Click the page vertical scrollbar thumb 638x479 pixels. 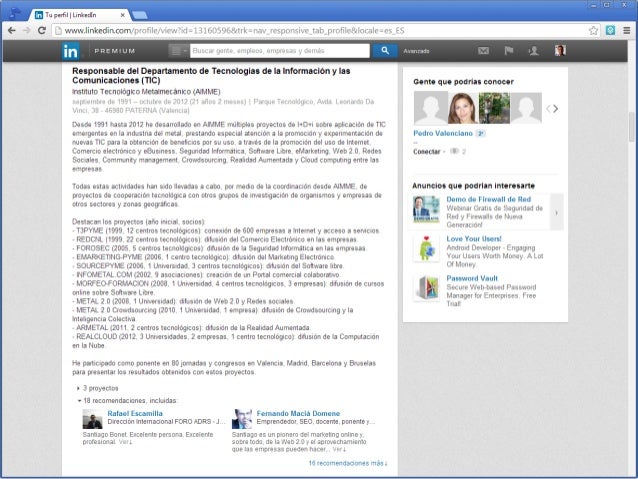tap(632, 126)
